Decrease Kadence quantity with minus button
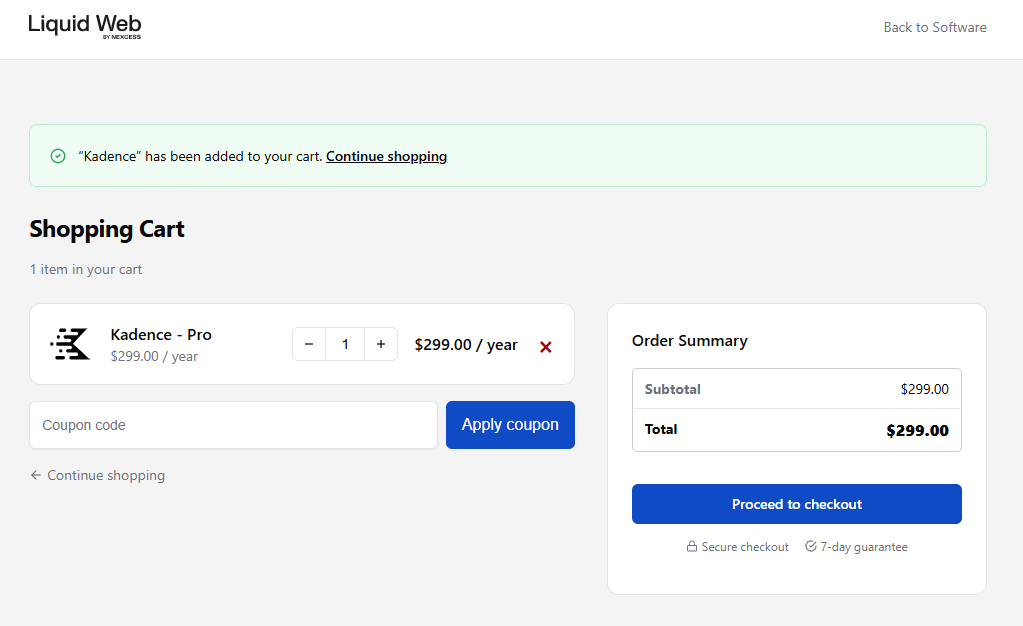 tap(309, 344)
